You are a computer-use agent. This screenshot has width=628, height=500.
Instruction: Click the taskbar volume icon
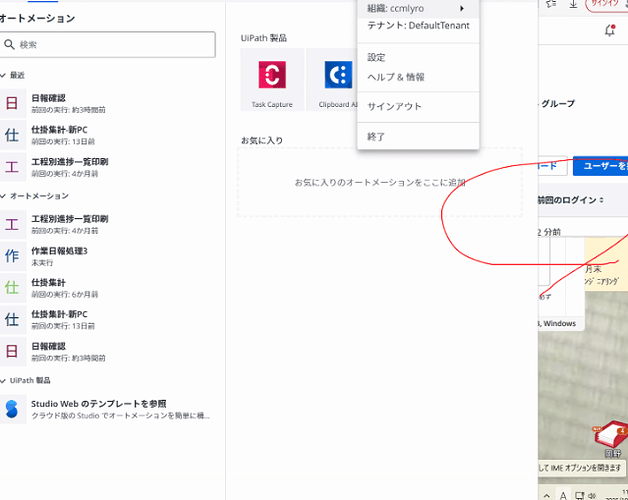pyautogui.click(x=592, y=496)
